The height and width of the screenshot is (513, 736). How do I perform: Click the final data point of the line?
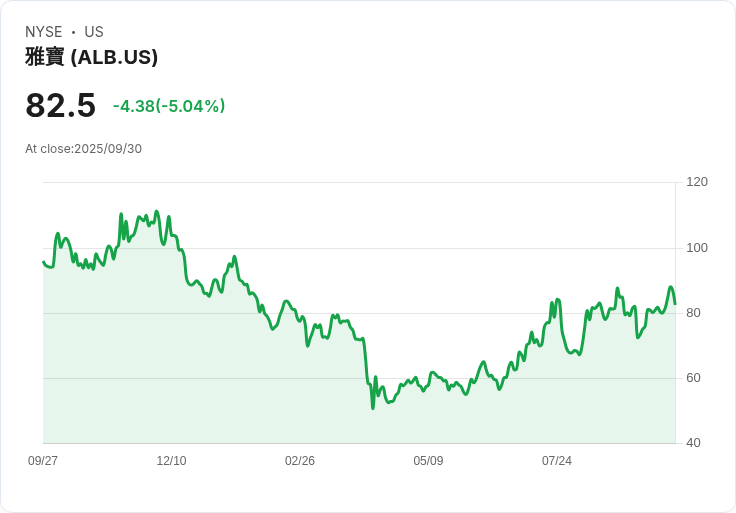point(675,304)
